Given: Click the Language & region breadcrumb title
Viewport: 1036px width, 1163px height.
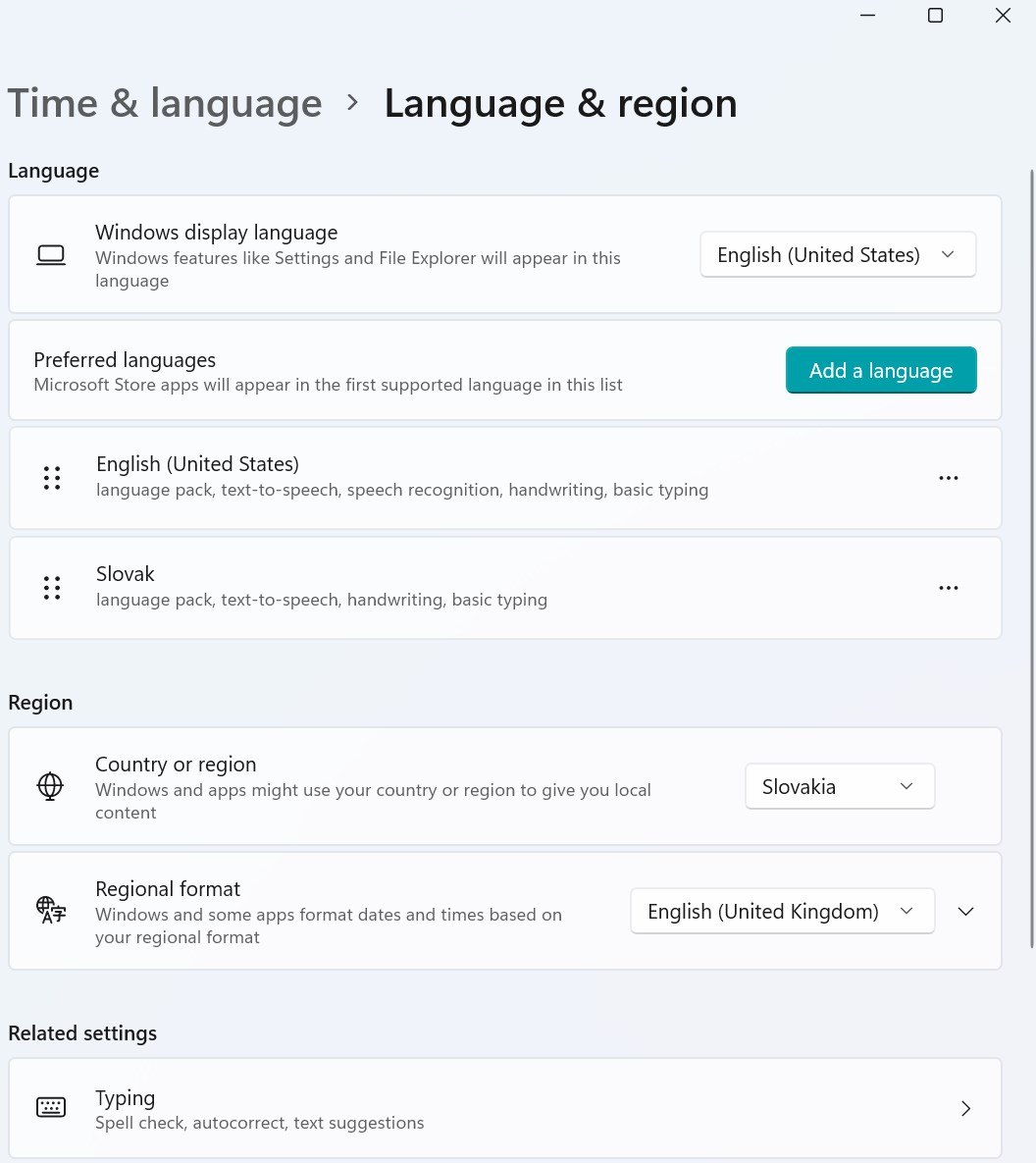Looking at the screenshot, I should 560,103.
